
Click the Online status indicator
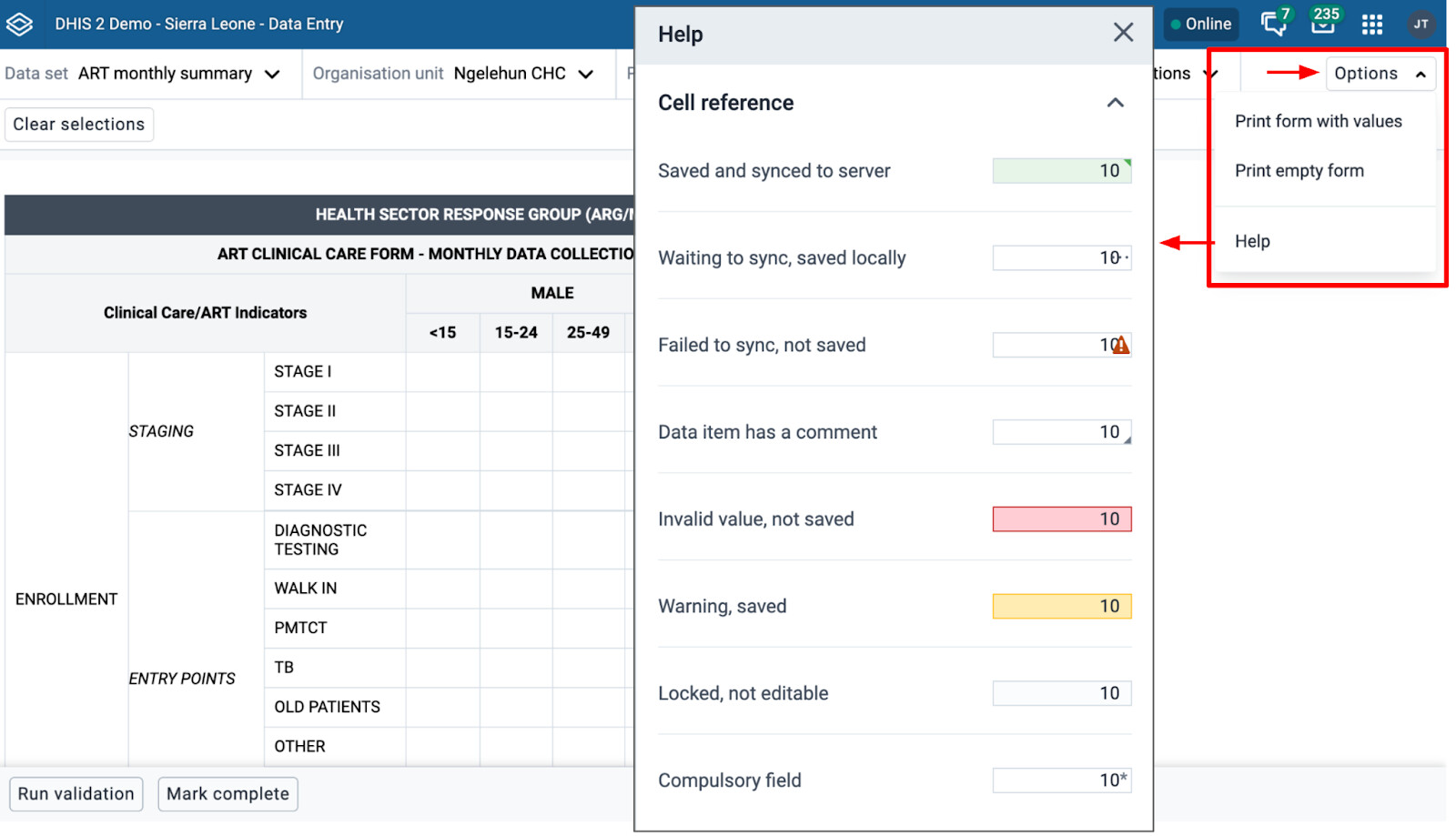(x=1201, y=25)
